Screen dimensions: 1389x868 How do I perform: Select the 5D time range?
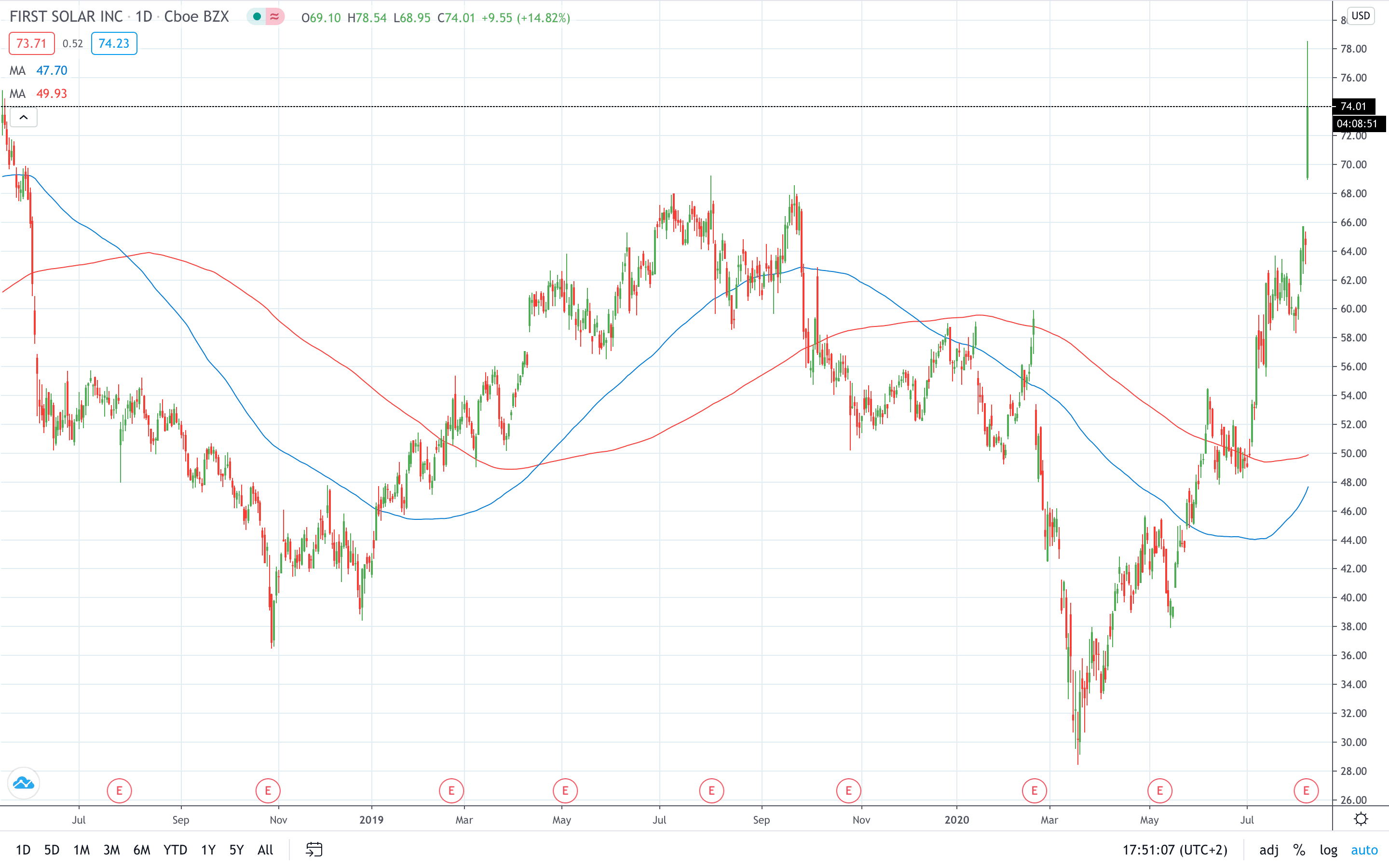[52, 850]
